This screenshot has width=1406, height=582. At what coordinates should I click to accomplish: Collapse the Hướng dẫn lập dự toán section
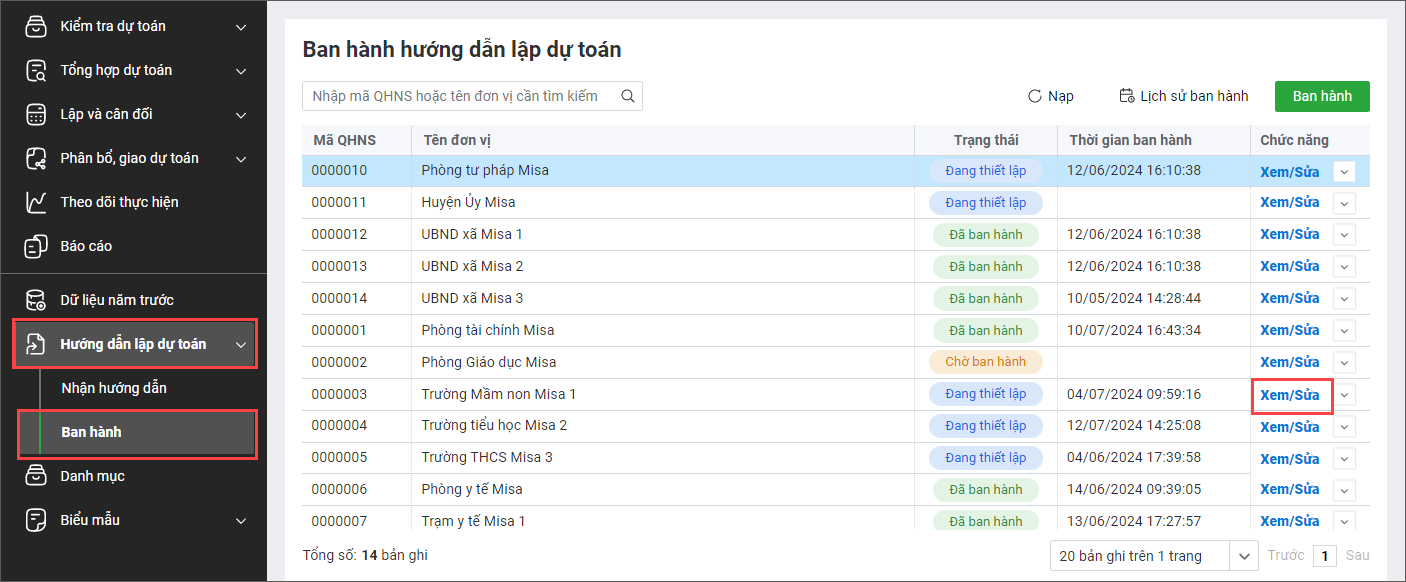pos(241,345)
